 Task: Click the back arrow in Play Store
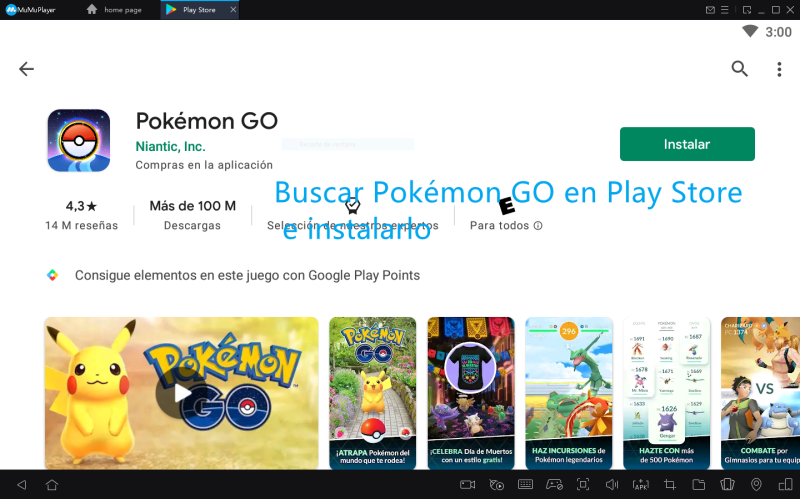26,69
